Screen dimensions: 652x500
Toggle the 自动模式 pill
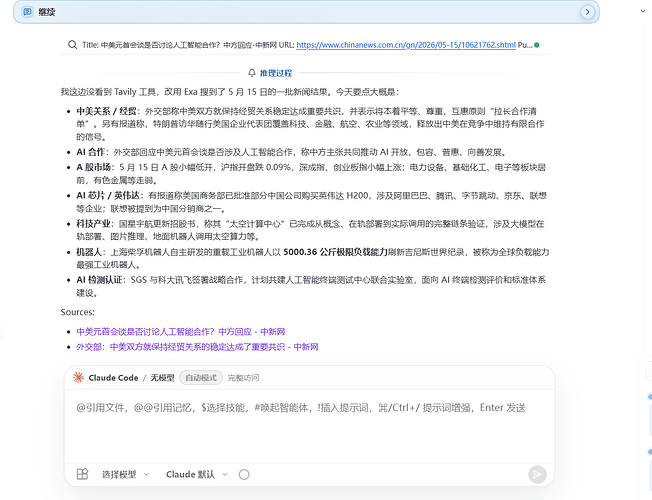pos(201,378)
